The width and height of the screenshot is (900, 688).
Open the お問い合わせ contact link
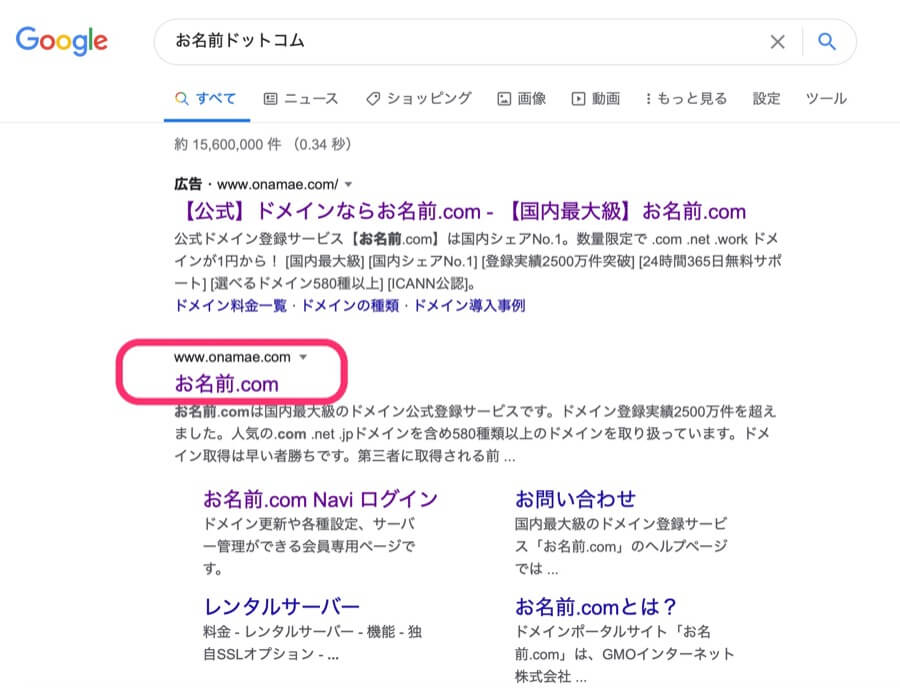pos(575,498)
